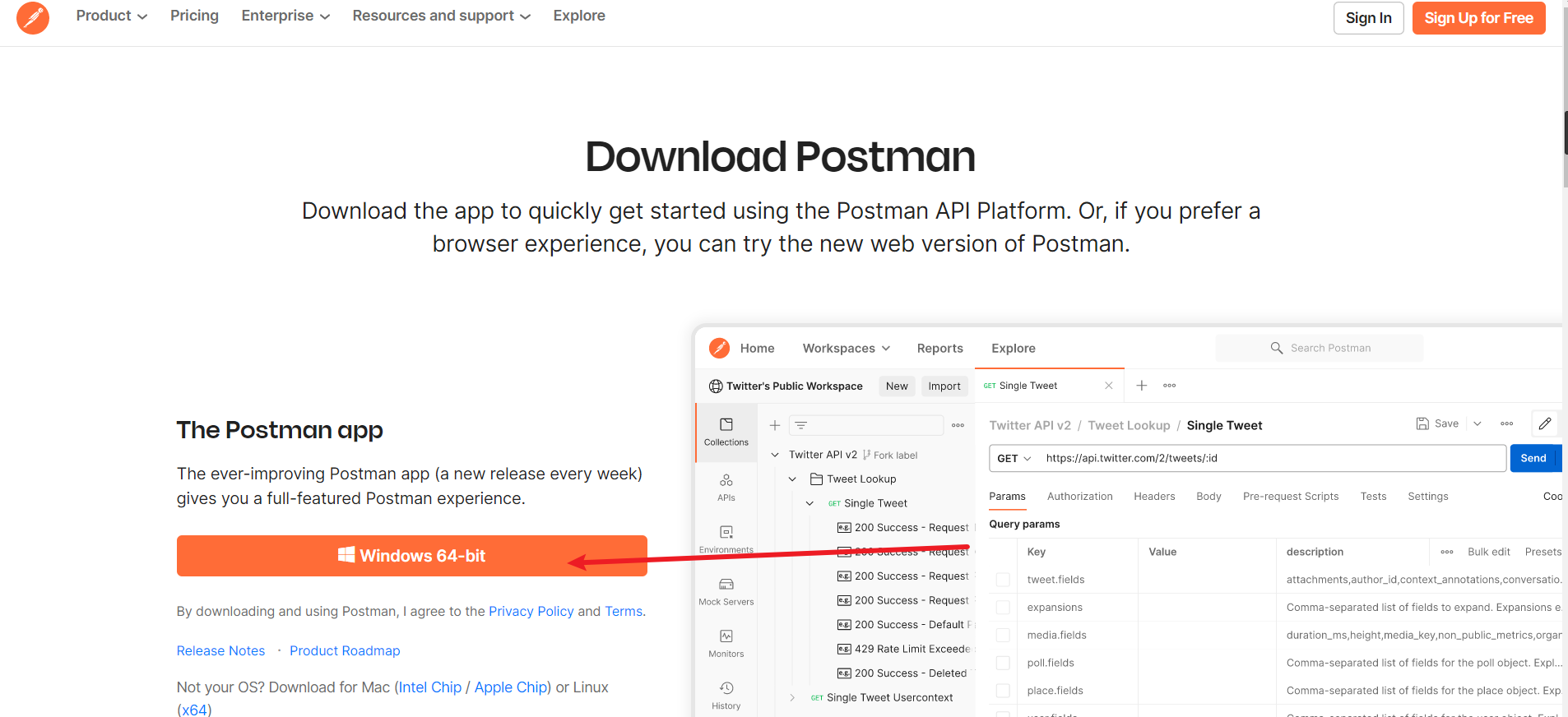Enable the tweet.fields parameter checkbox
The height and width of the screenshot is (717, 1568).
(x=1003, y=580)
